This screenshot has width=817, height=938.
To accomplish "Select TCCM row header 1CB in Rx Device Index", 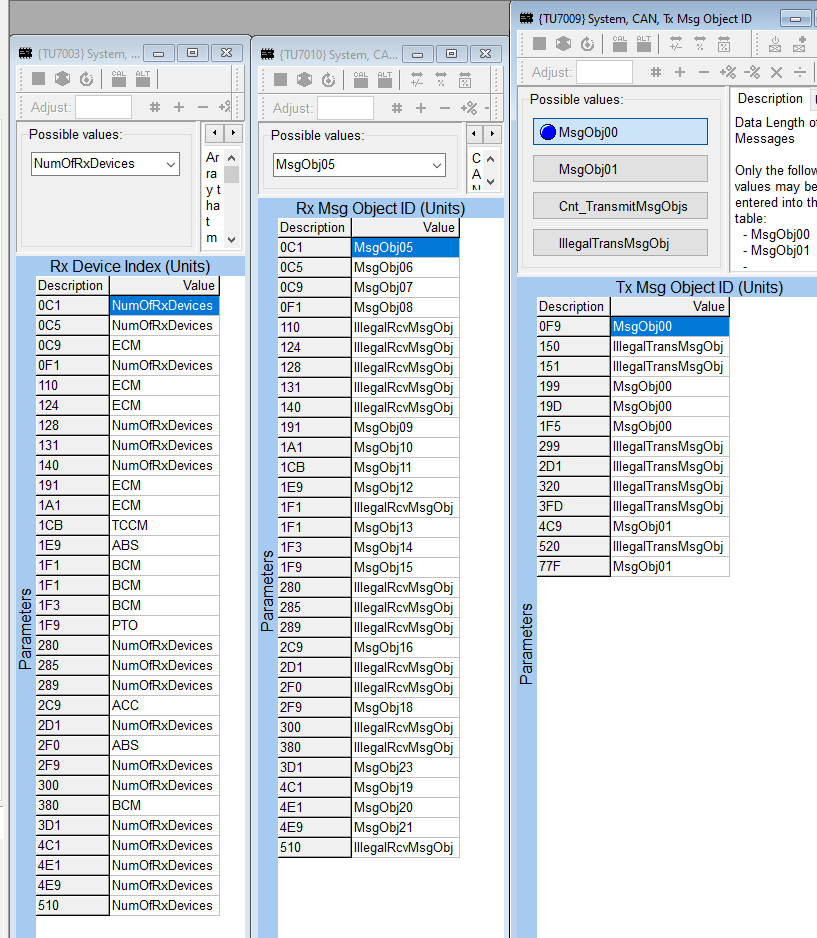I will [72, 525].
